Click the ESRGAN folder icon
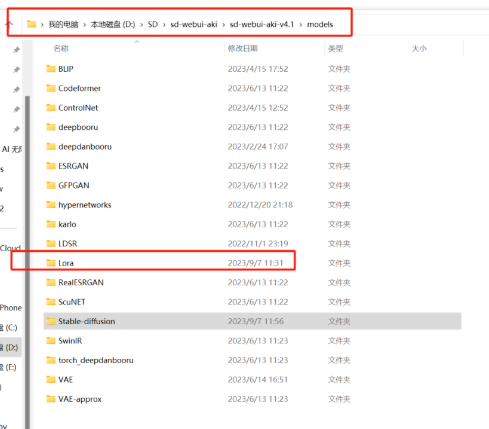This screenshot has width=489, height=429. point(51,166)
